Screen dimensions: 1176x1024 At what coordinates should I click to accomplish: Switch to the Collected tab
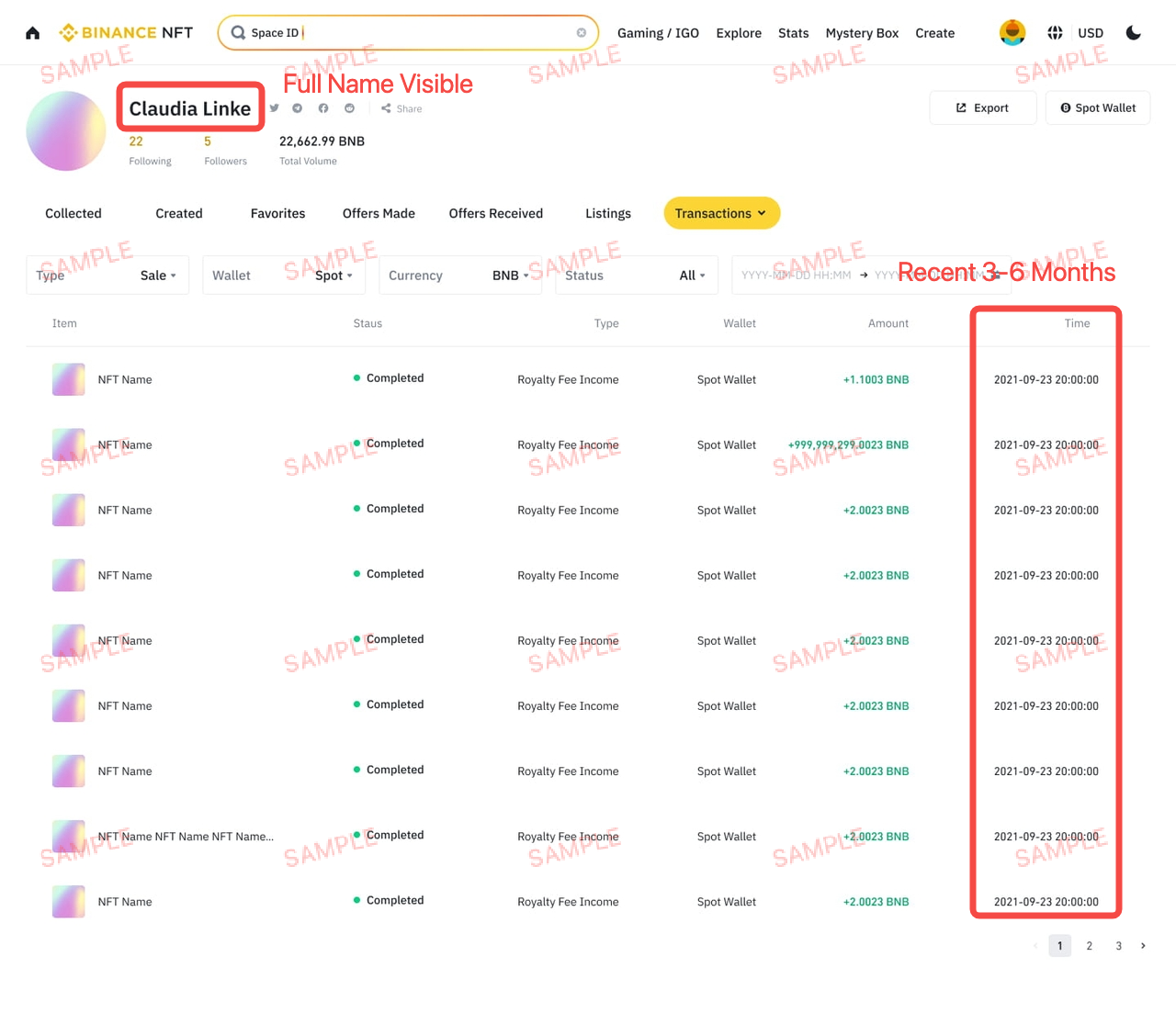click(x=73, y=213)
